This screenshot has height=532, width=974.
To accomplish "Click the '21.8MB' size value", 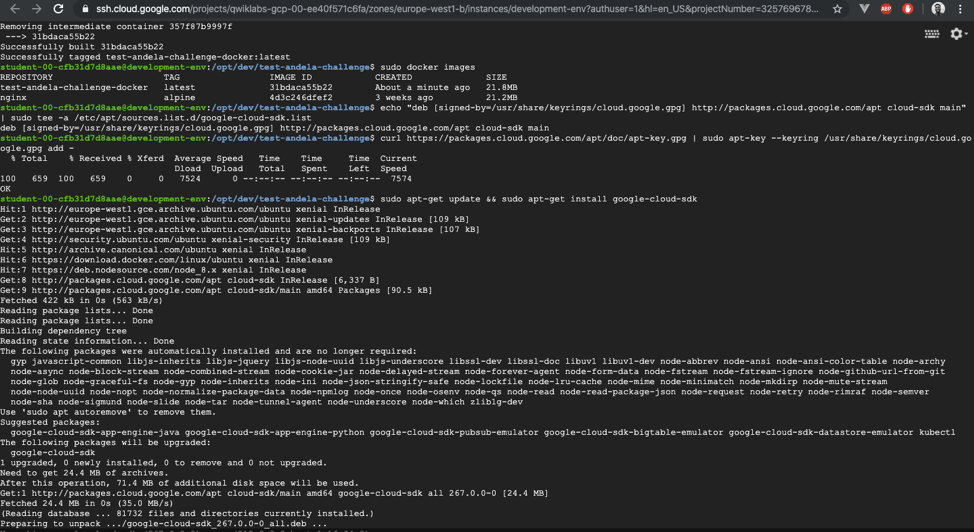I will 501,88.
